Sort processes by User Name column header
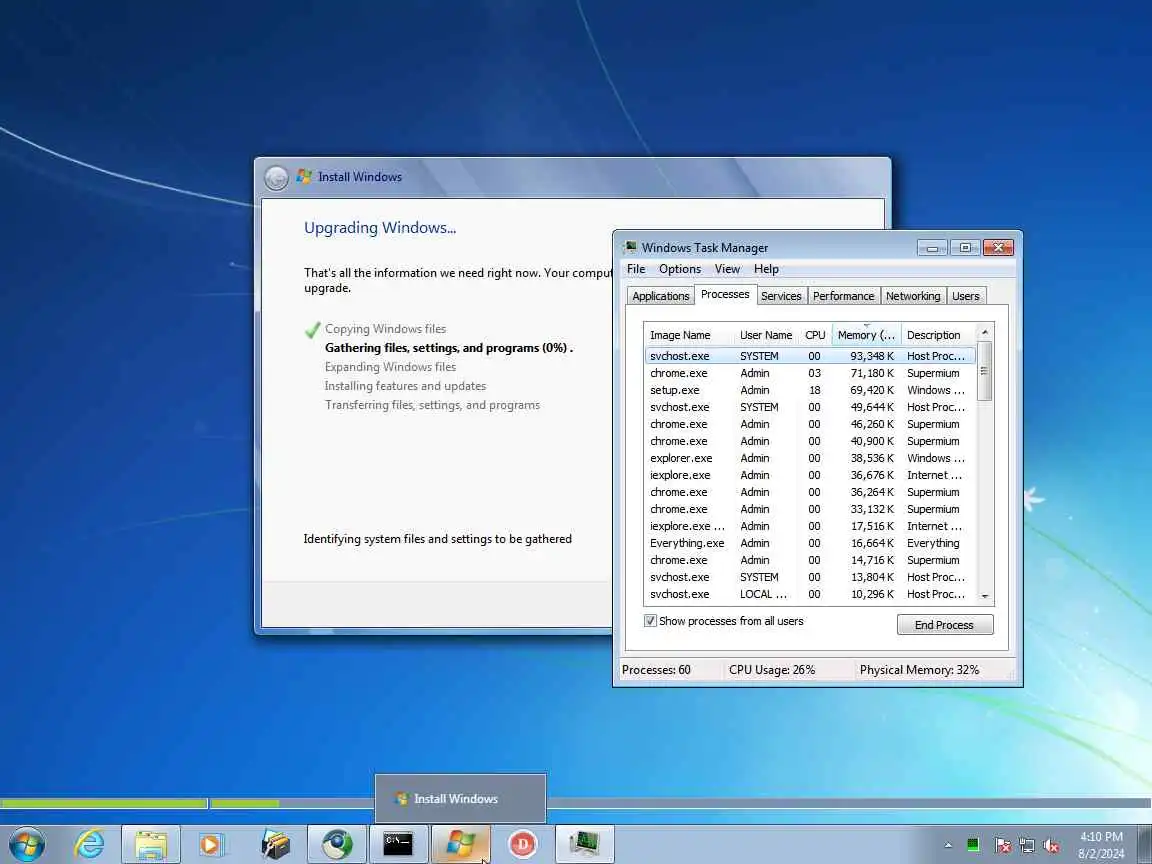The height and width of the screenshot is (864, 1152). click(x=766, y=335)
